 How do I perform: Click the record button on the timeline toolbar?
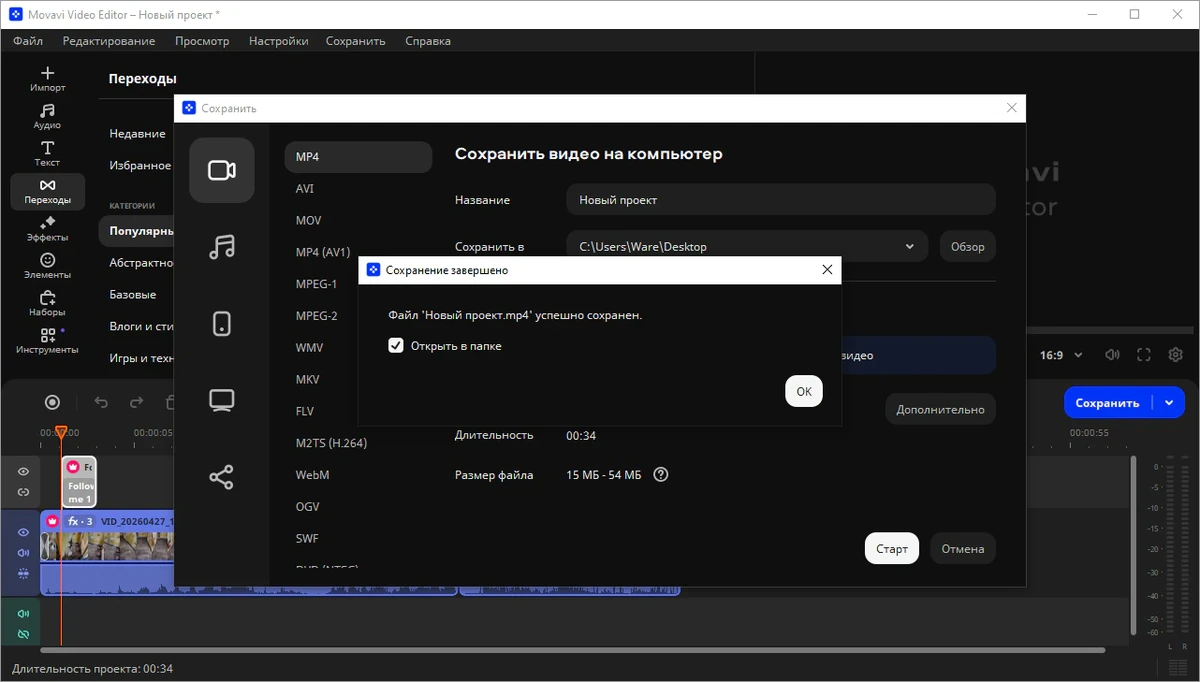coord(53,402)
